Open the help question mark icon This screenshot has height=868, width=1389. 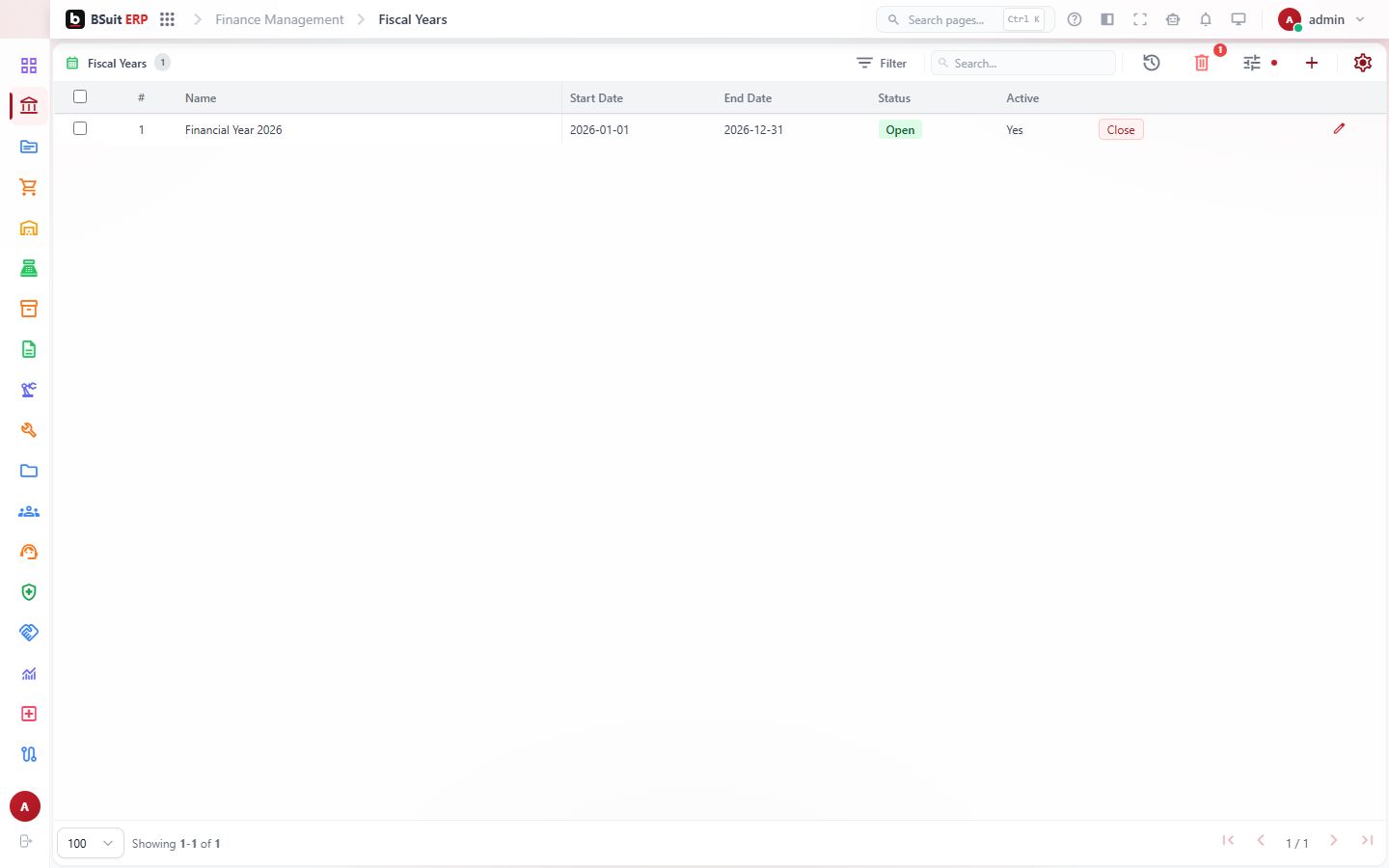[x=1075, y=19]
